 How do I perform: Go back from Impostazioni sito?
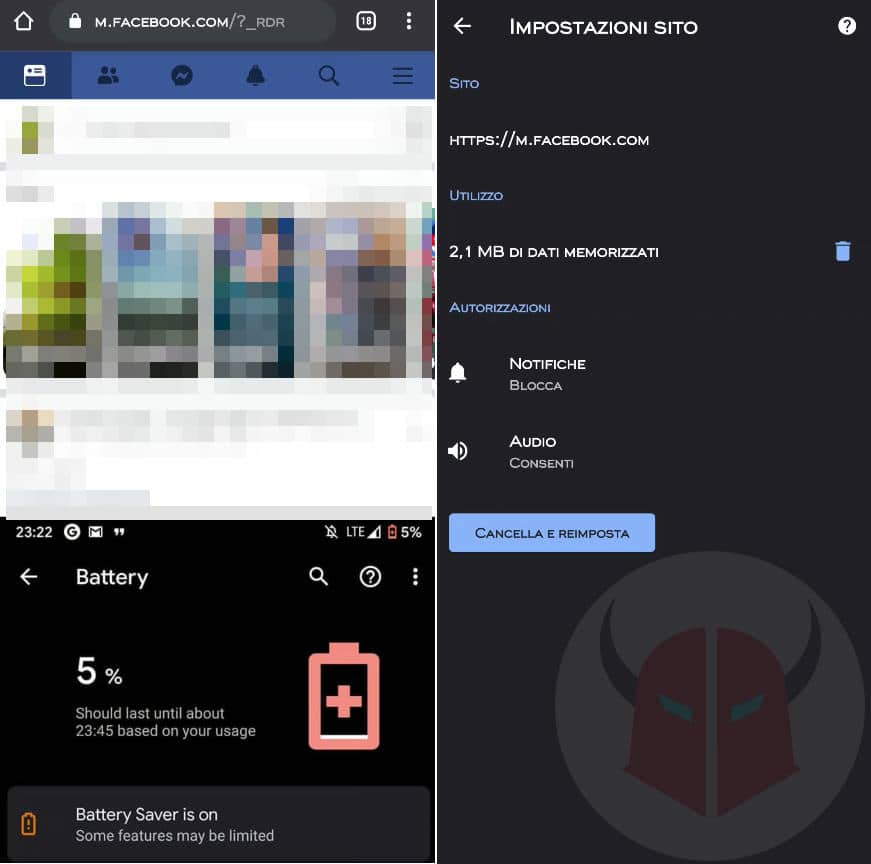(462, 26)
